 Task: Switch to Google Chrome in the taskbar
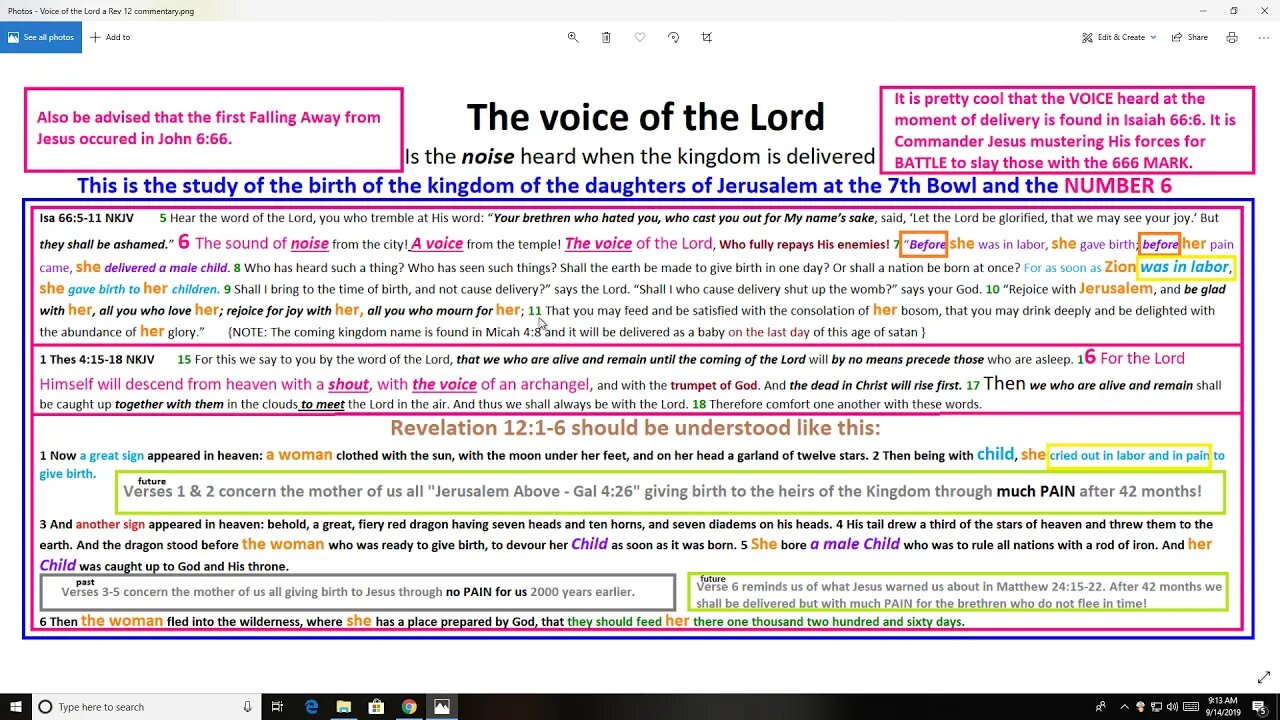(409, 707)
